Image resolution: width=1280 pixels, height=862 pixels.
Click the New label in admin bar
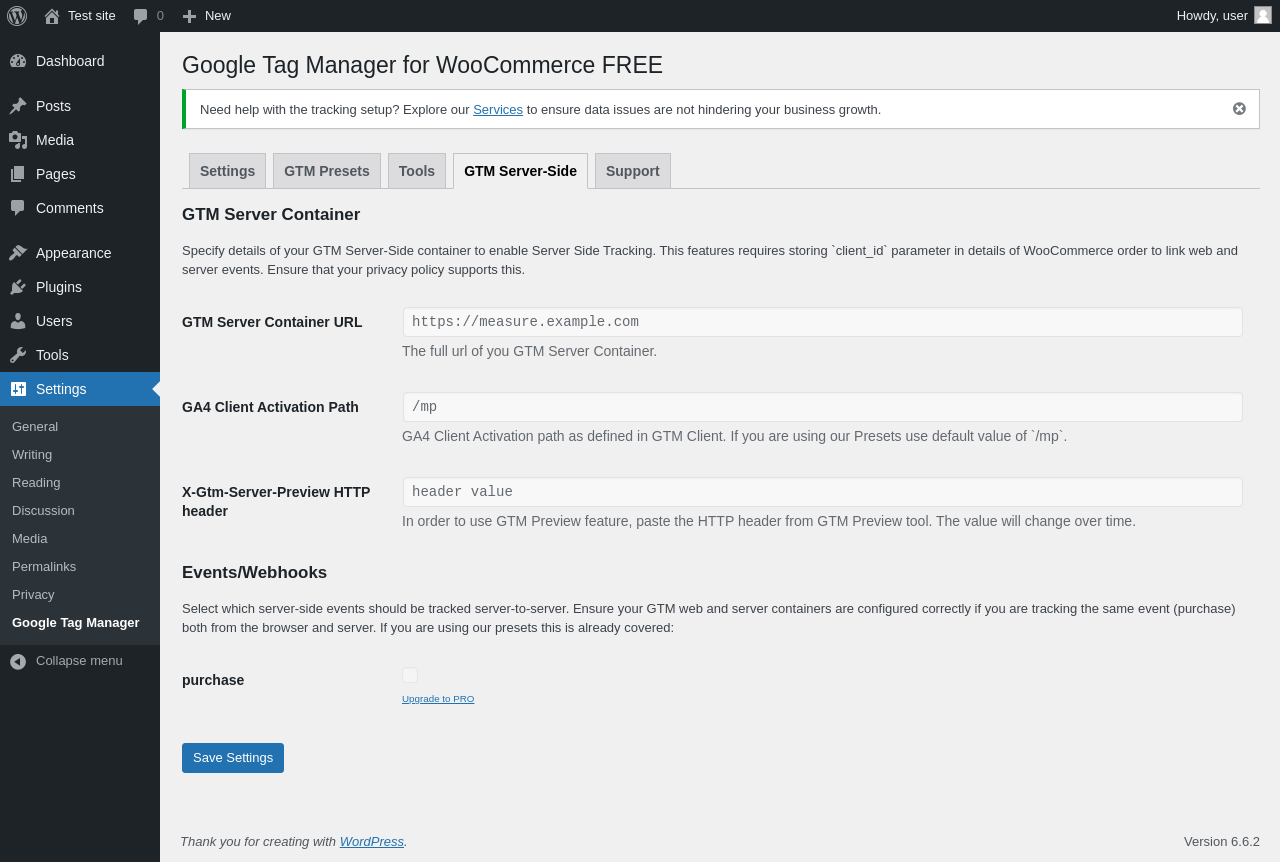point(218,16)
